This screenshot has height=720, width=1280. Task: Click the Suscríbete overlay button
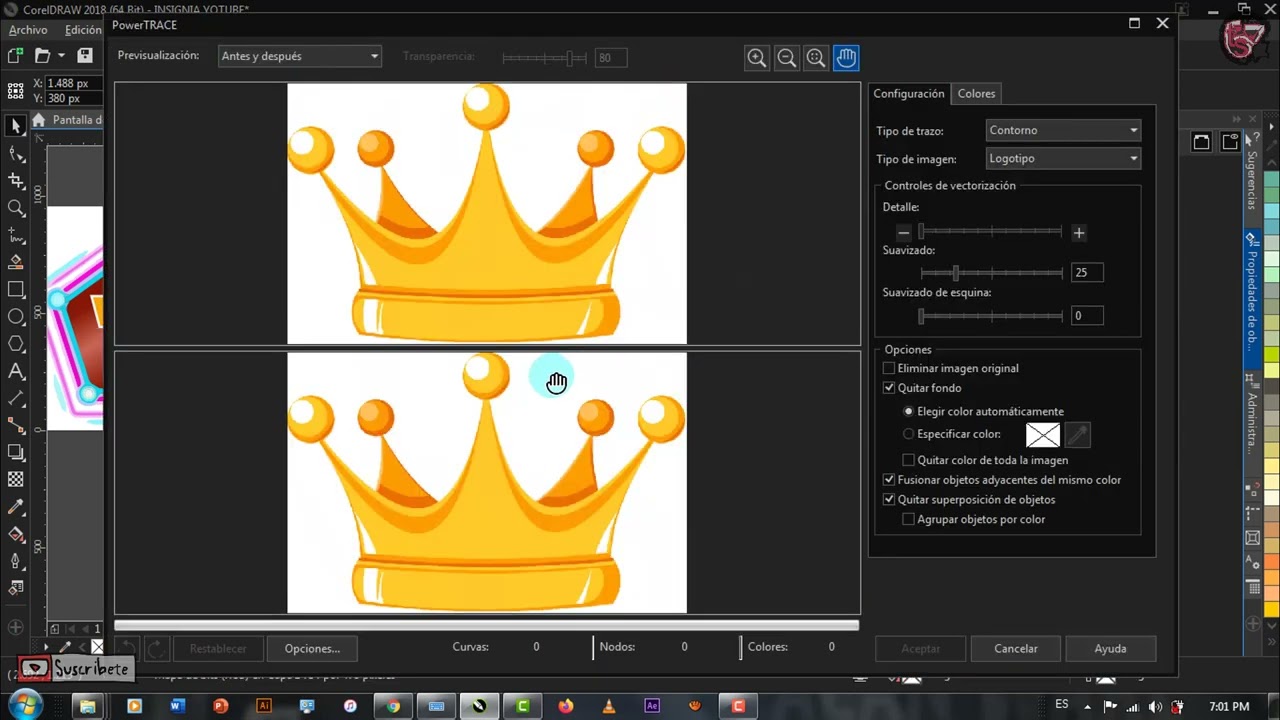point(76,668)
